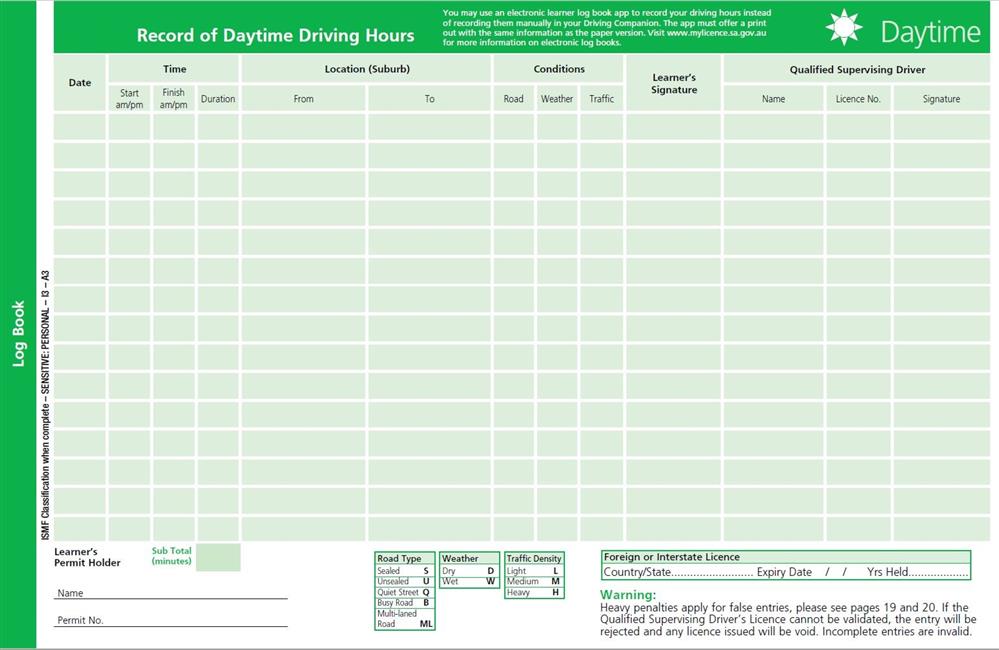Select Heavy in the Traffic Density legend
The image size is (999, 650).
pyautogui.click(x=533, y=592)
